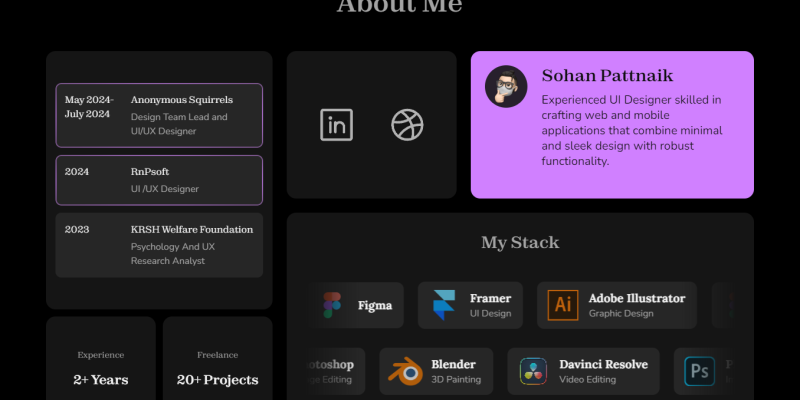Click the Photoshop Ps icon

point(699,371)
